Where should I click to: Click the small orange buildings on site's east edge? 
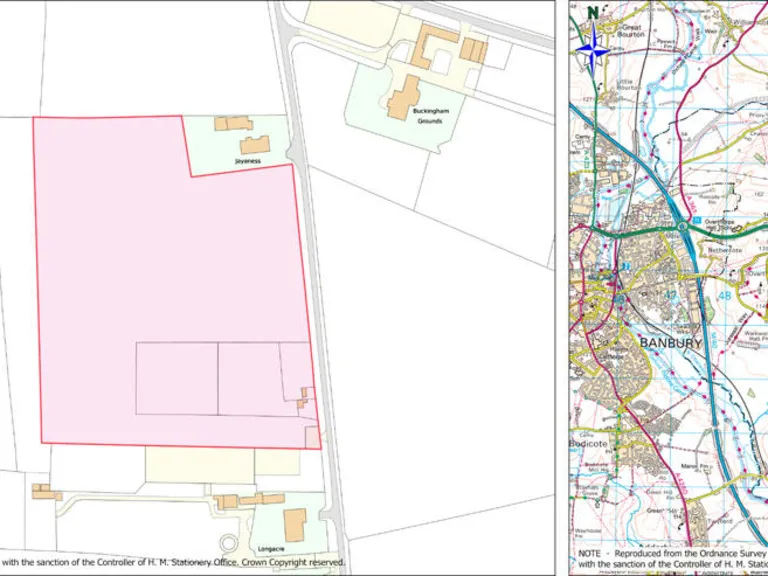pyautogui.click(x=305, y=398)
